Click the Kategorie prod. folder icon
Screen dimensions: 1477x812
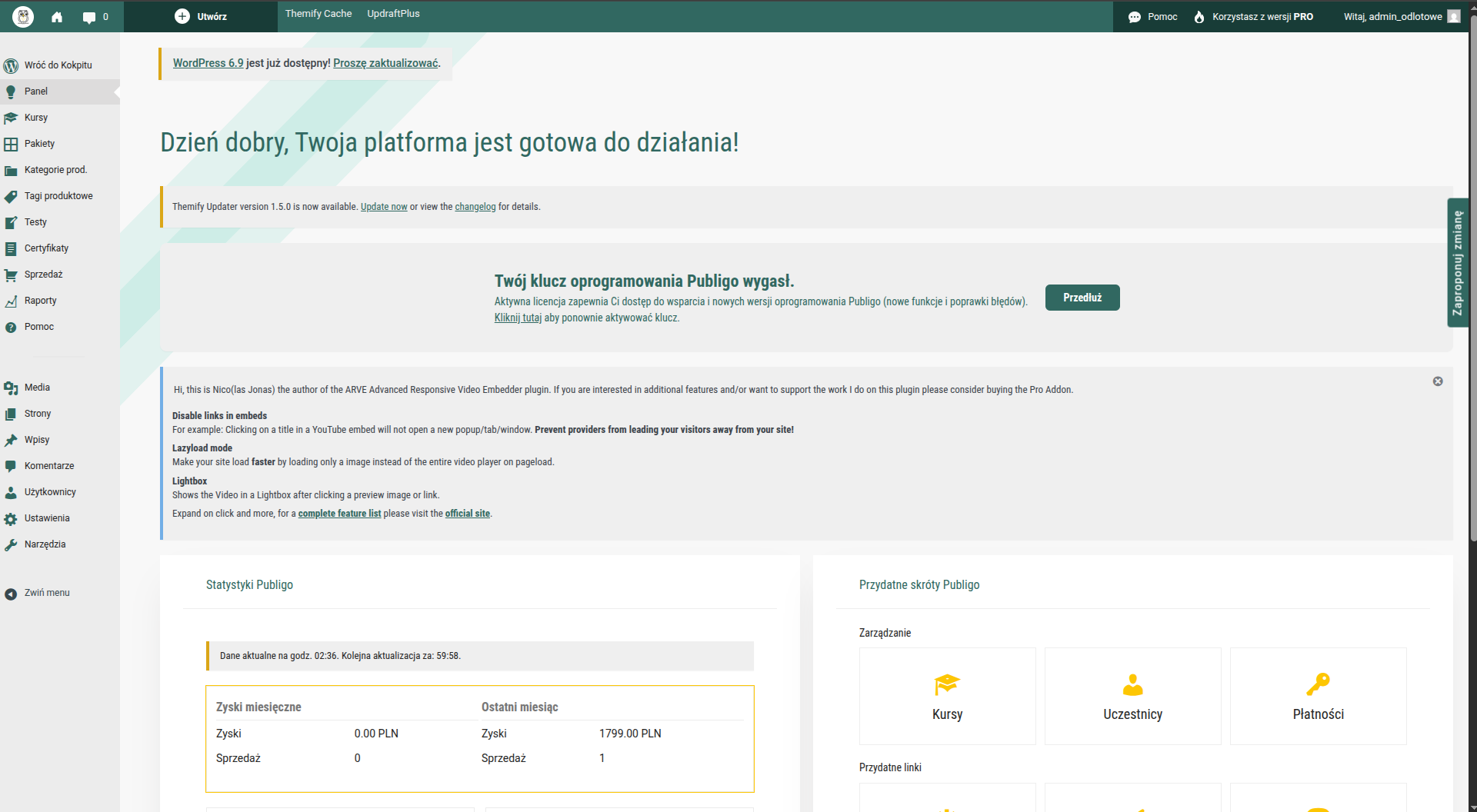pyautogui.click(x=11, y=171)
